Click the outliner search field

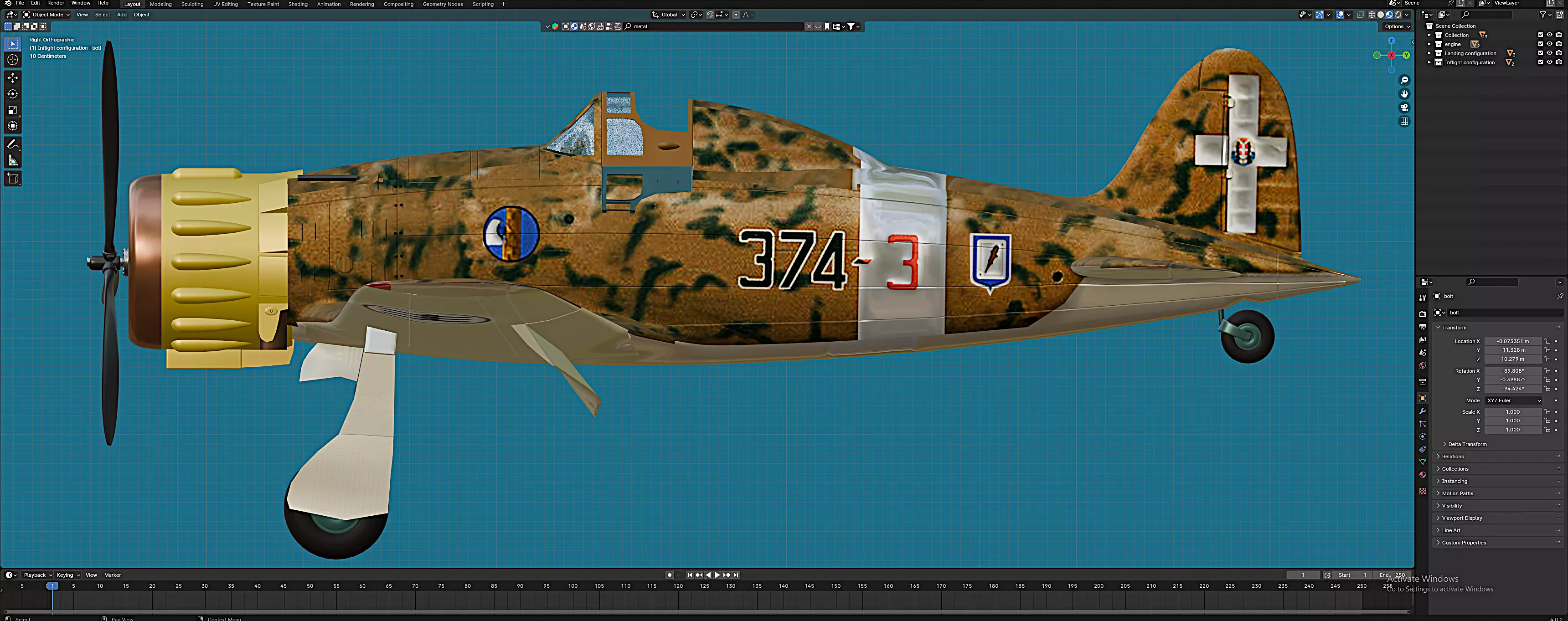1486,15
